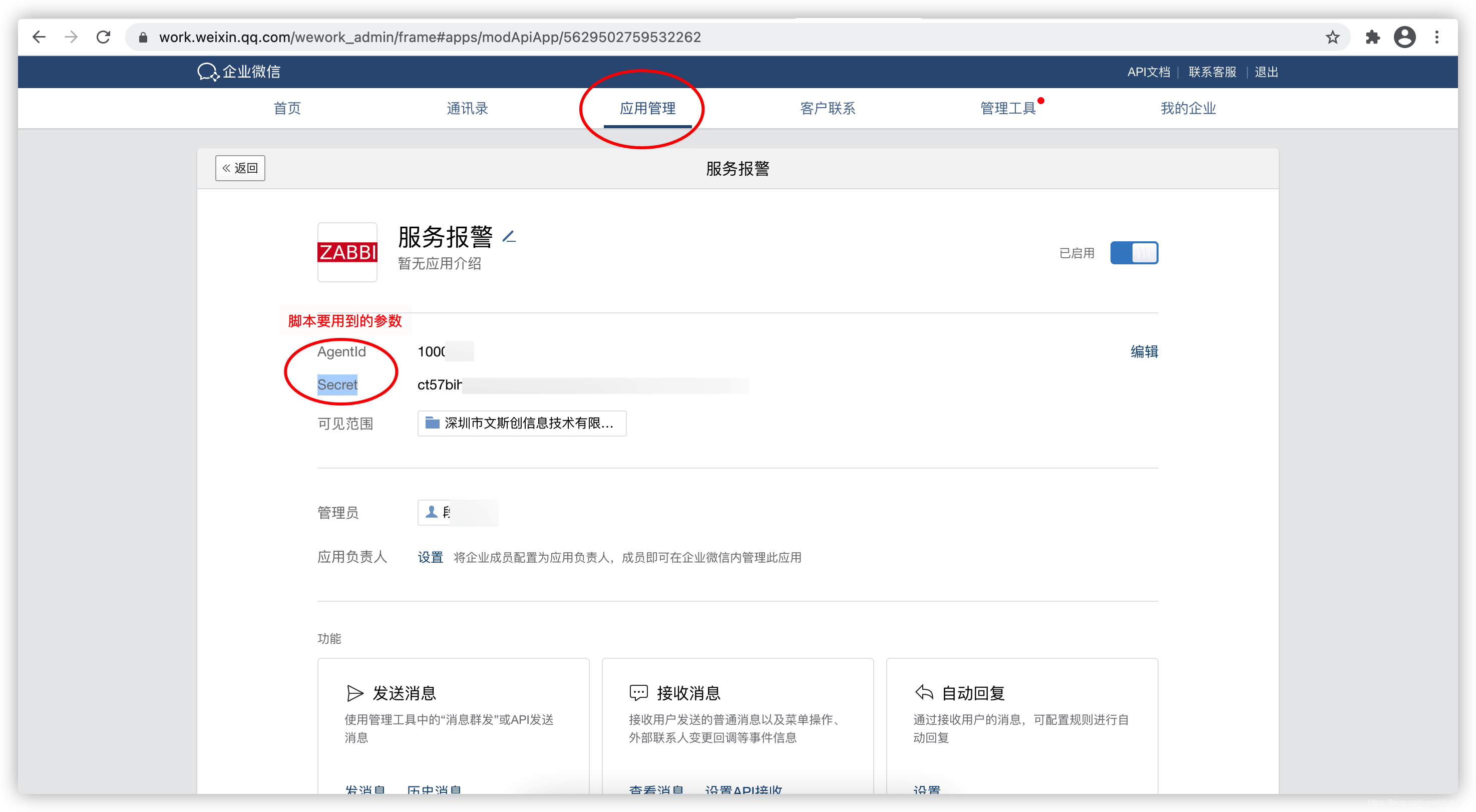Click the AgentId label
This screenshot has width=1476, height=812.
coord(341,351)
